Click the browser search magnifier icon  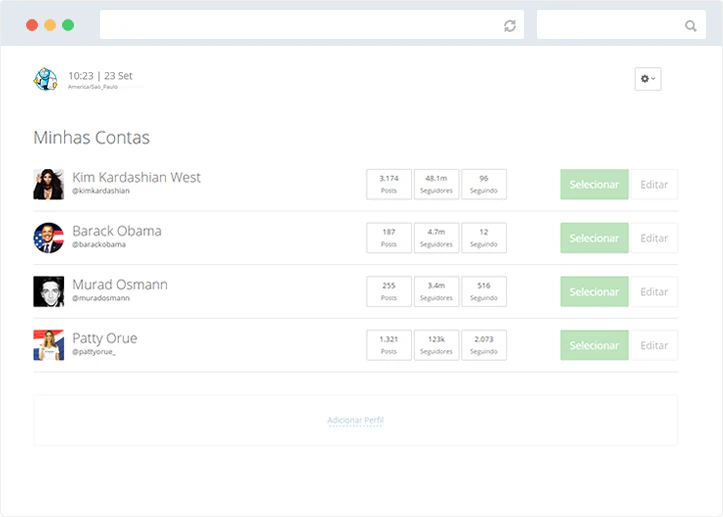690,26
